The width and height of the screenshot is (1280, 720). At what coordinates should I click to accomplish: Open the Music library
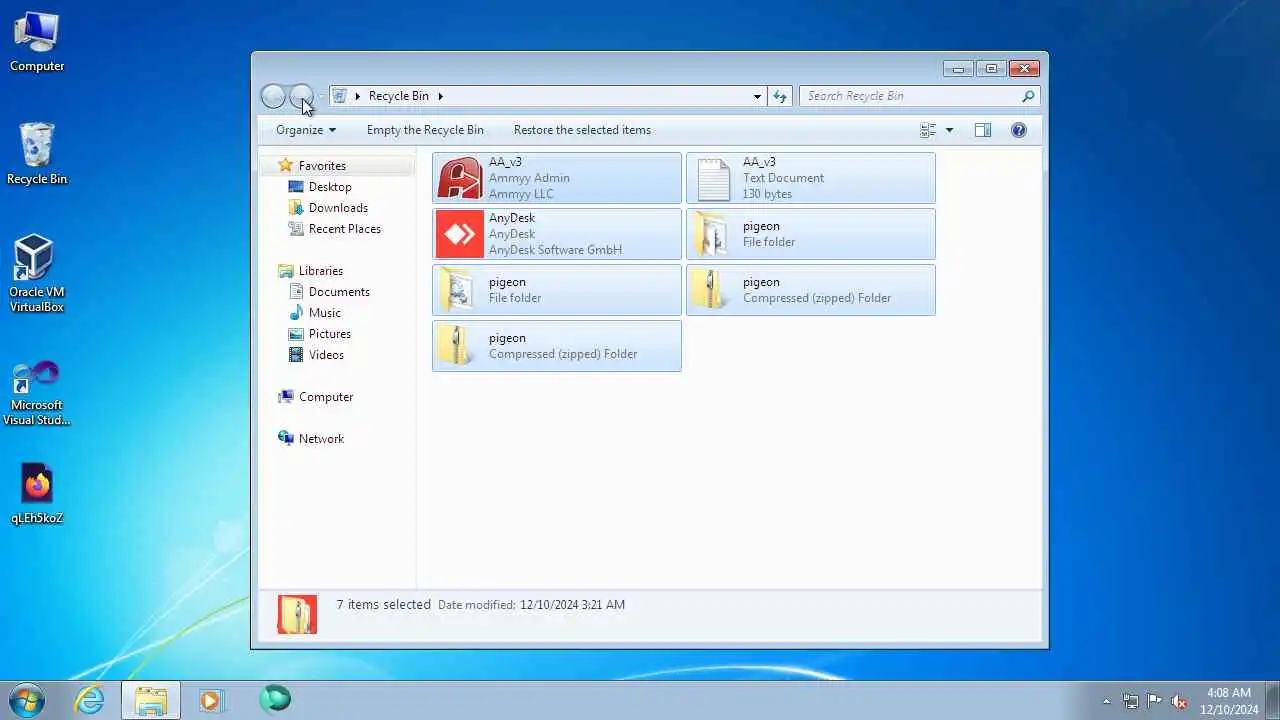[324, 313]
